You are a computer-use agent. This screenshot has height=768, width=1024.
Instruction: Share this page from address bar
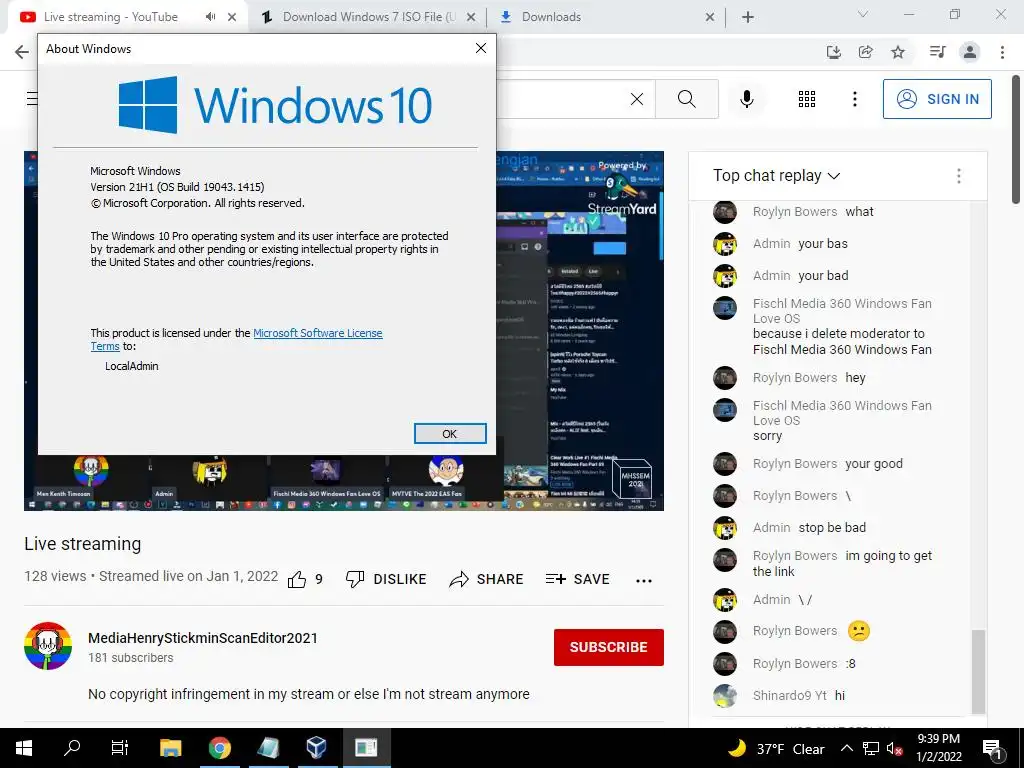tap(866, 52)
